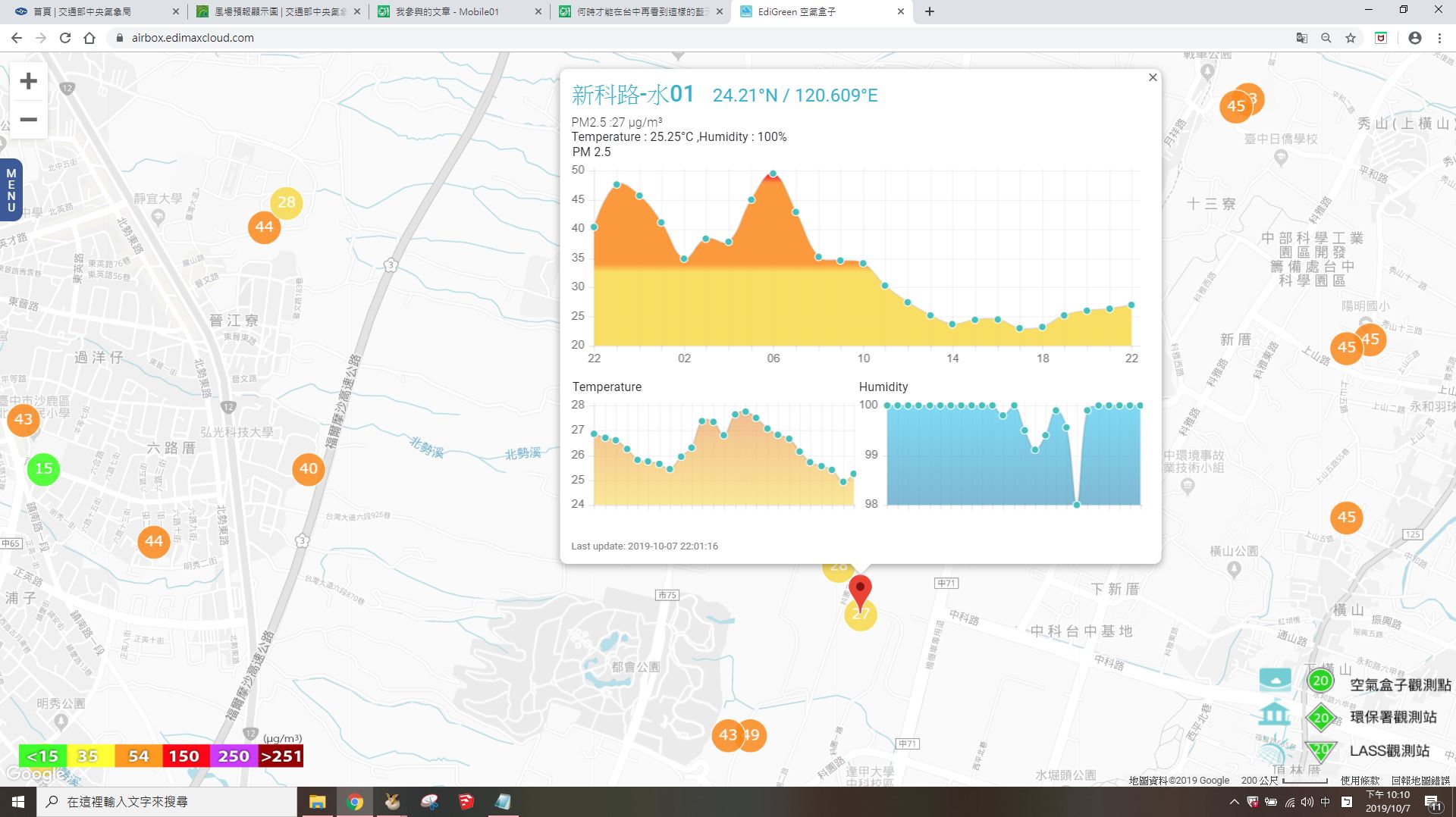
Task: Open the blue MENU side panel
Action: point(11,190)
